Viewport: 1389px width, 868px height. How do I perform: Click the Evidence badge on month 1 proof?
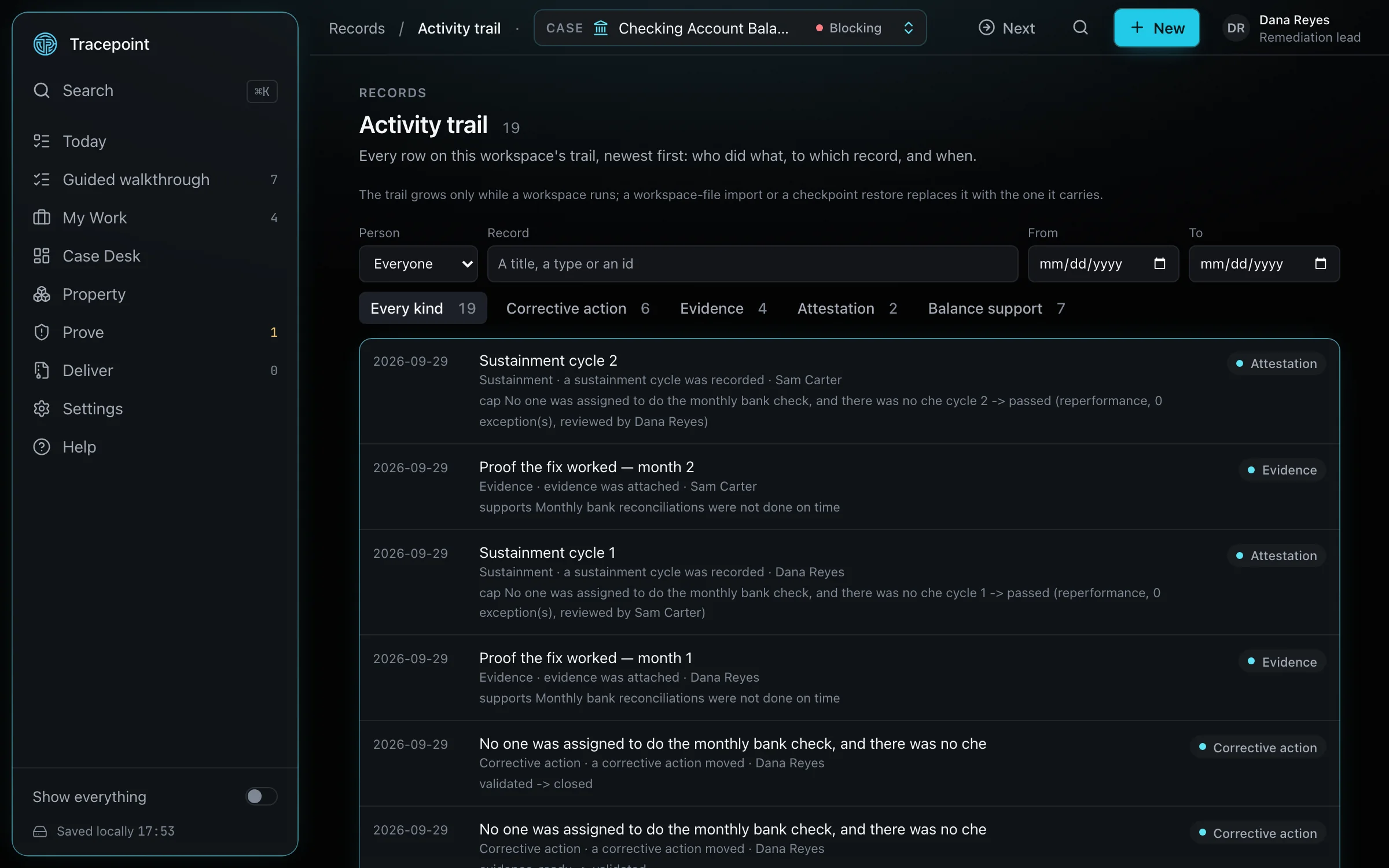click(1282, 661)
